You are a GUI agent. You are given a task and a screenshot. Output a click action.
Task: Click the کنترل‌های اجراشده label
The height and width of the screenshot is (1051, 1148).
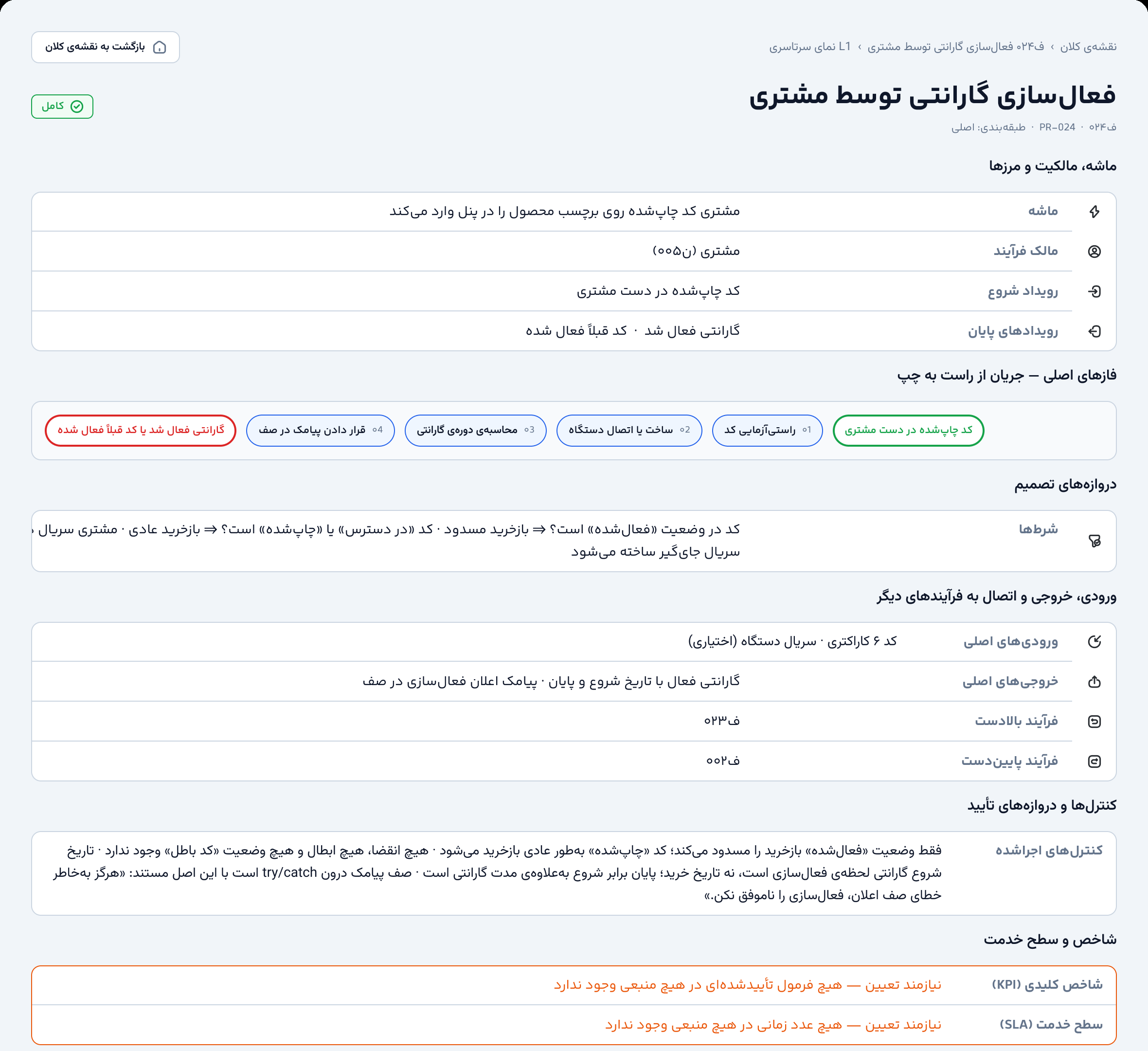pos(1049,850)
